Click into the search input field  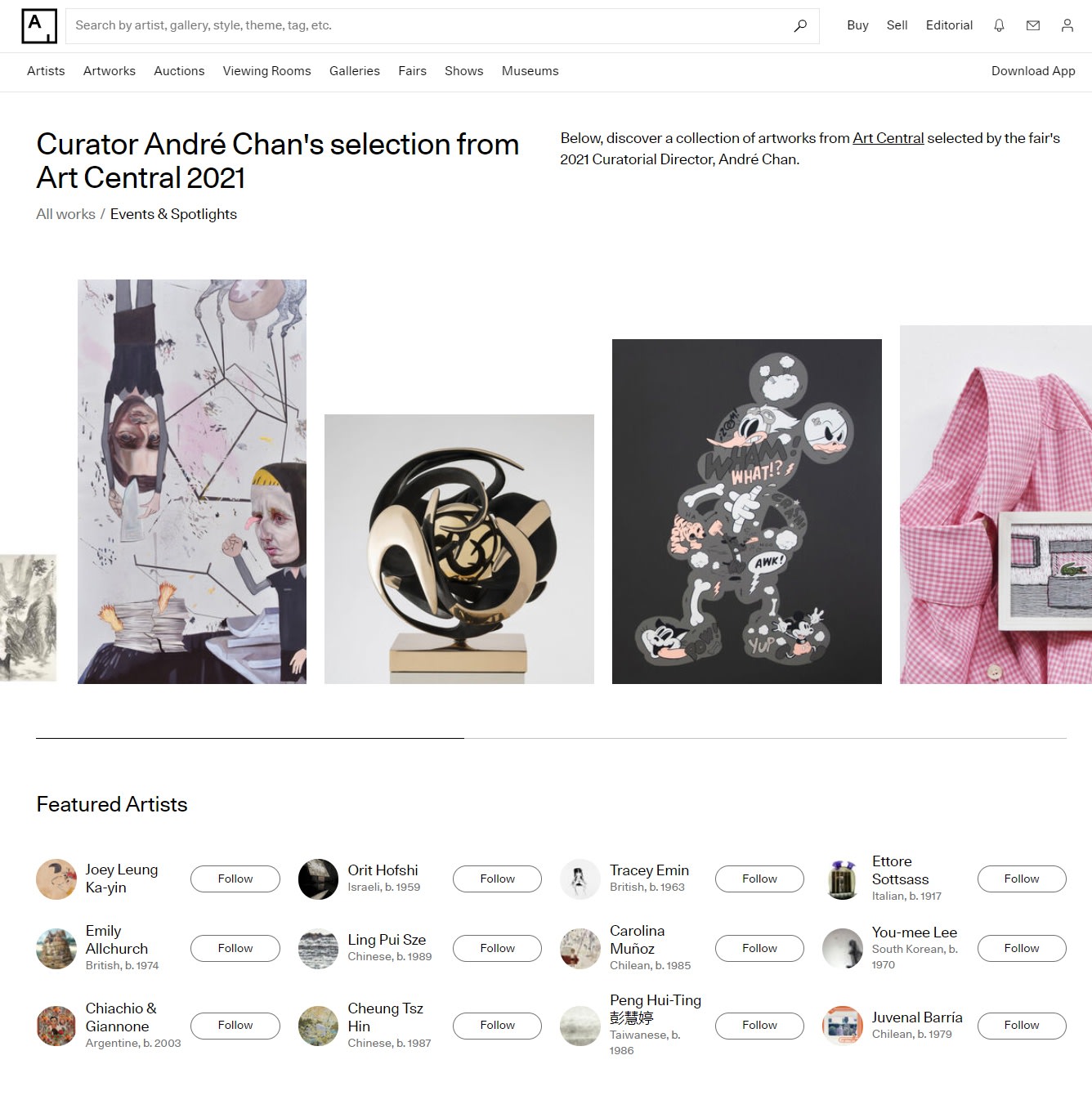click(x=429, y=26)
